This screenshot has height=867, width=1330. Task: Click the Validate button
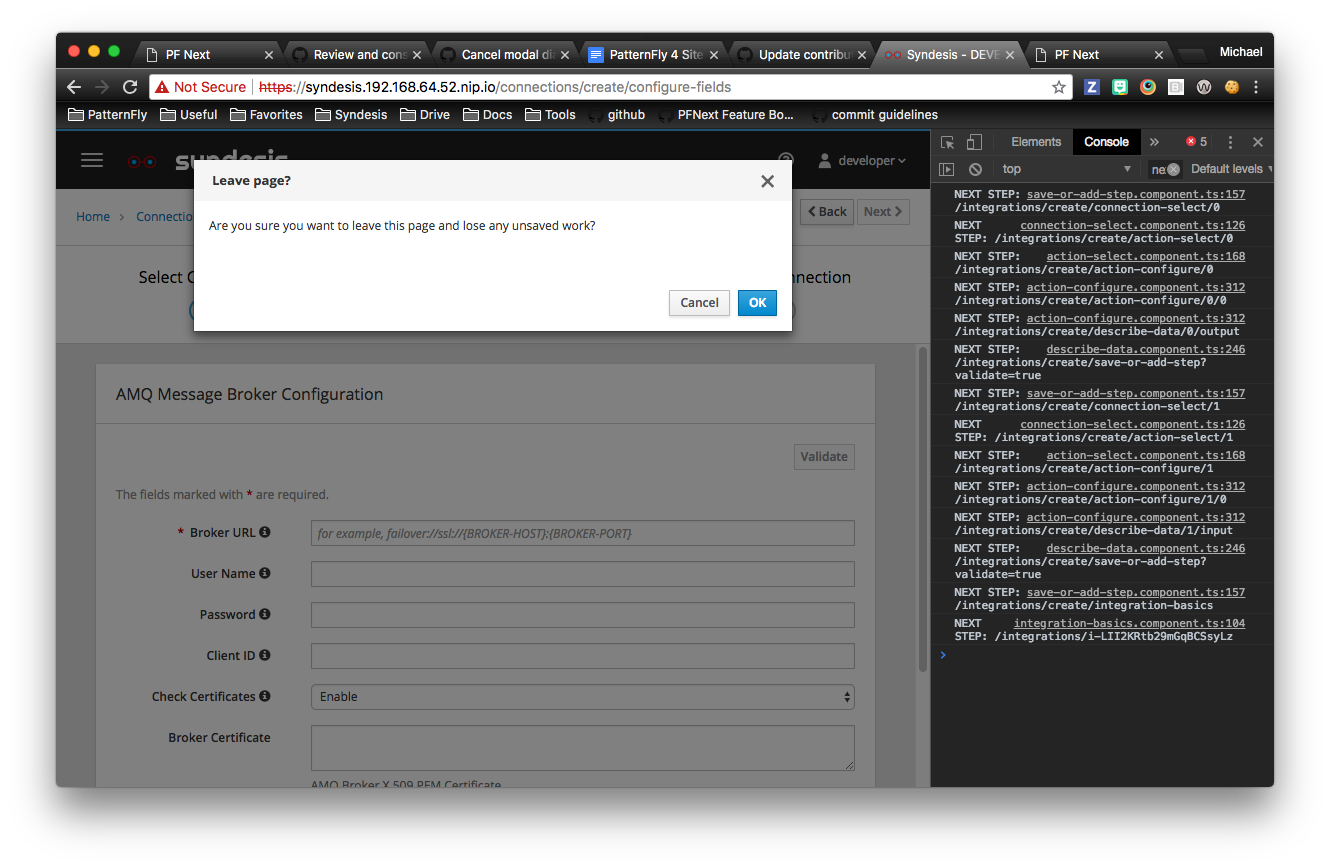[824, 456]
